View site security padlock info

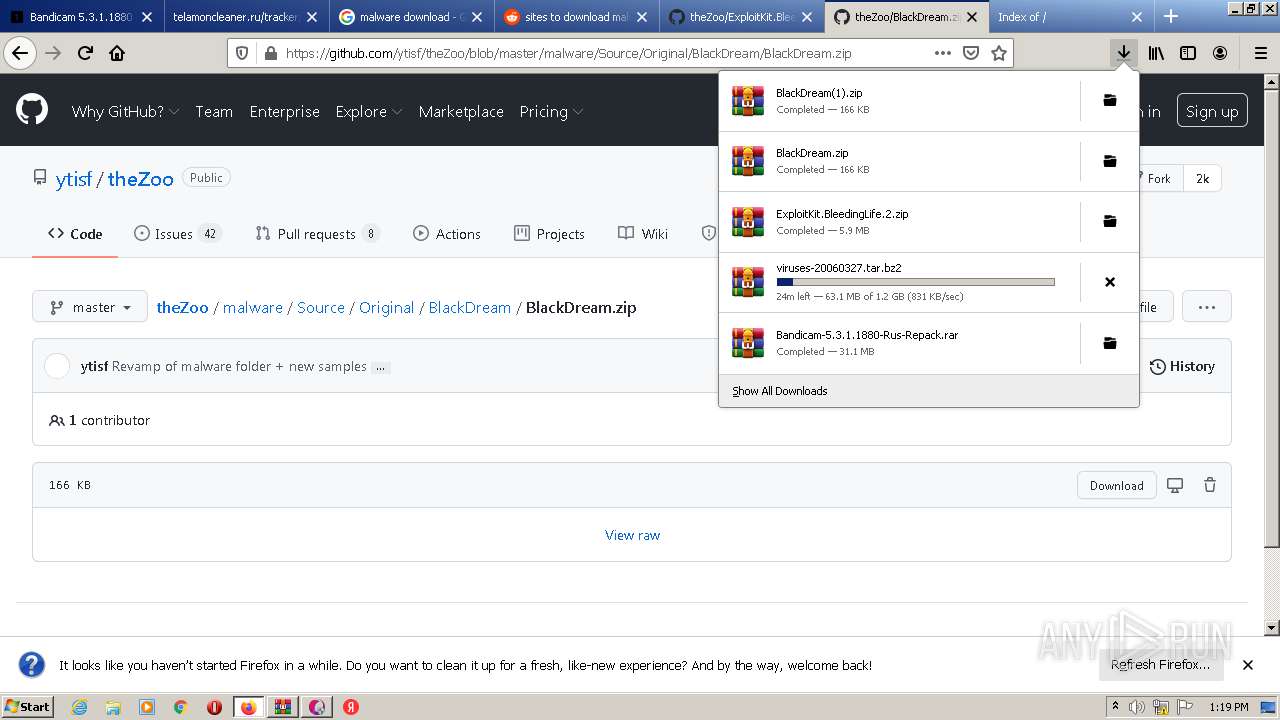(x=269, y=53)
